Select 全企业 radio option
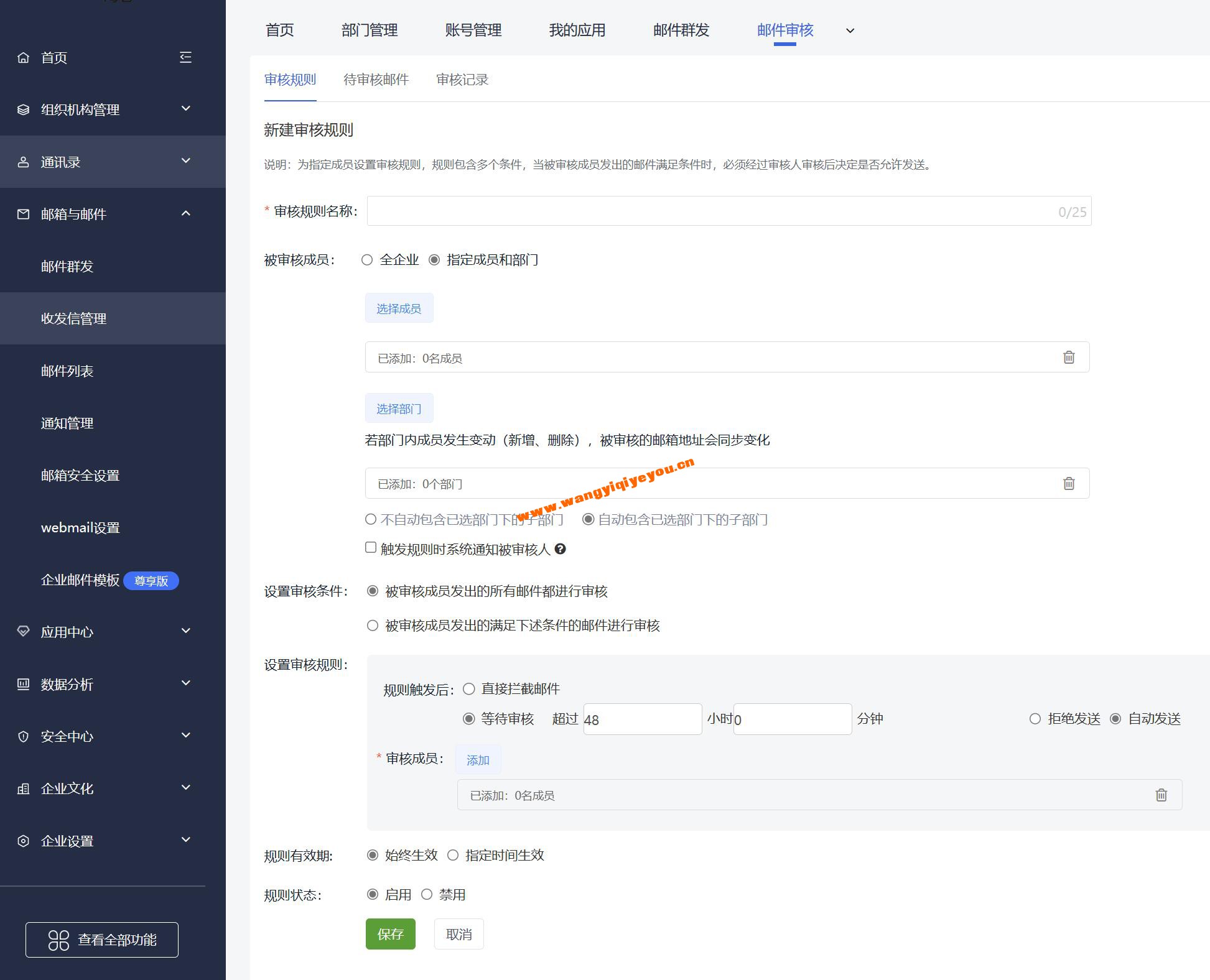1210x980 pixels. (367, 260)
